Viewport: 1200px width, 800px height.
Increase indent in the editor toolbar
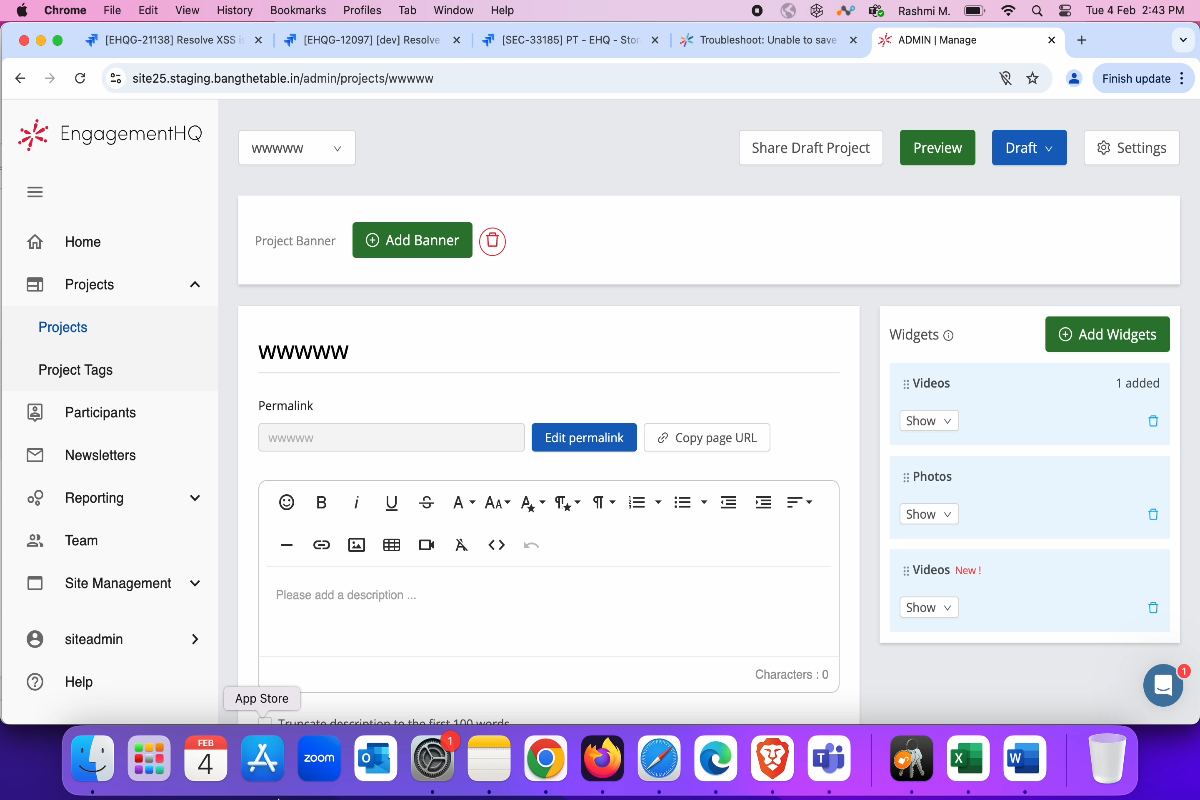pyautogui.click(x=763, y=502)
